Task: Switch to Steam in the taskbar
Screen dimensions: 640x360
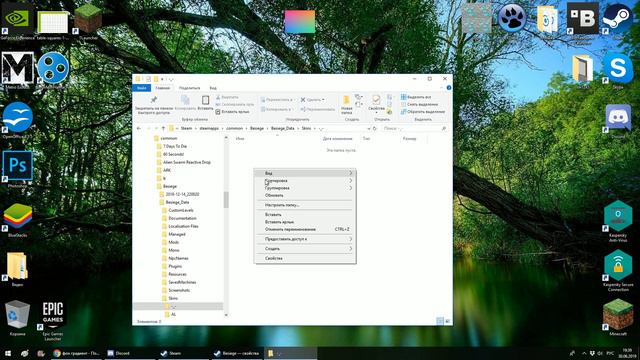Action: (x=183, y=353)
